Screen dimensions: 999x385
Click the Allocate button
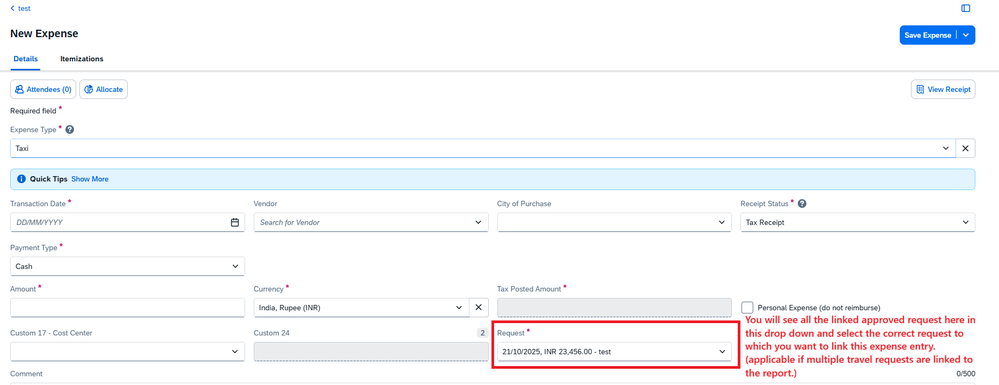click(x=104, y=90)
